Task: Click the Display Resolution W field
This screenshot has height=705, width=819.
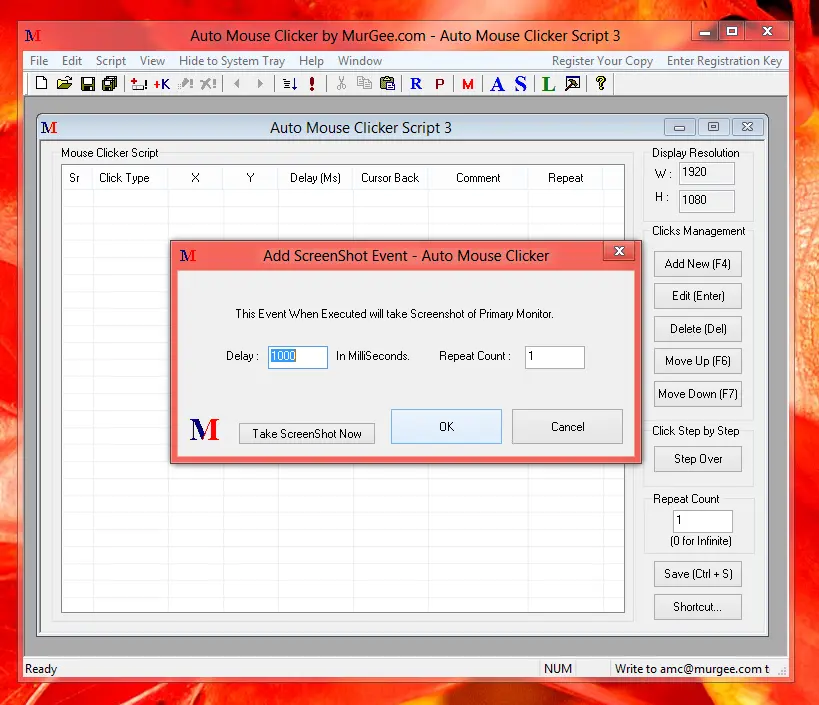Action: click(x=707, y=173)
